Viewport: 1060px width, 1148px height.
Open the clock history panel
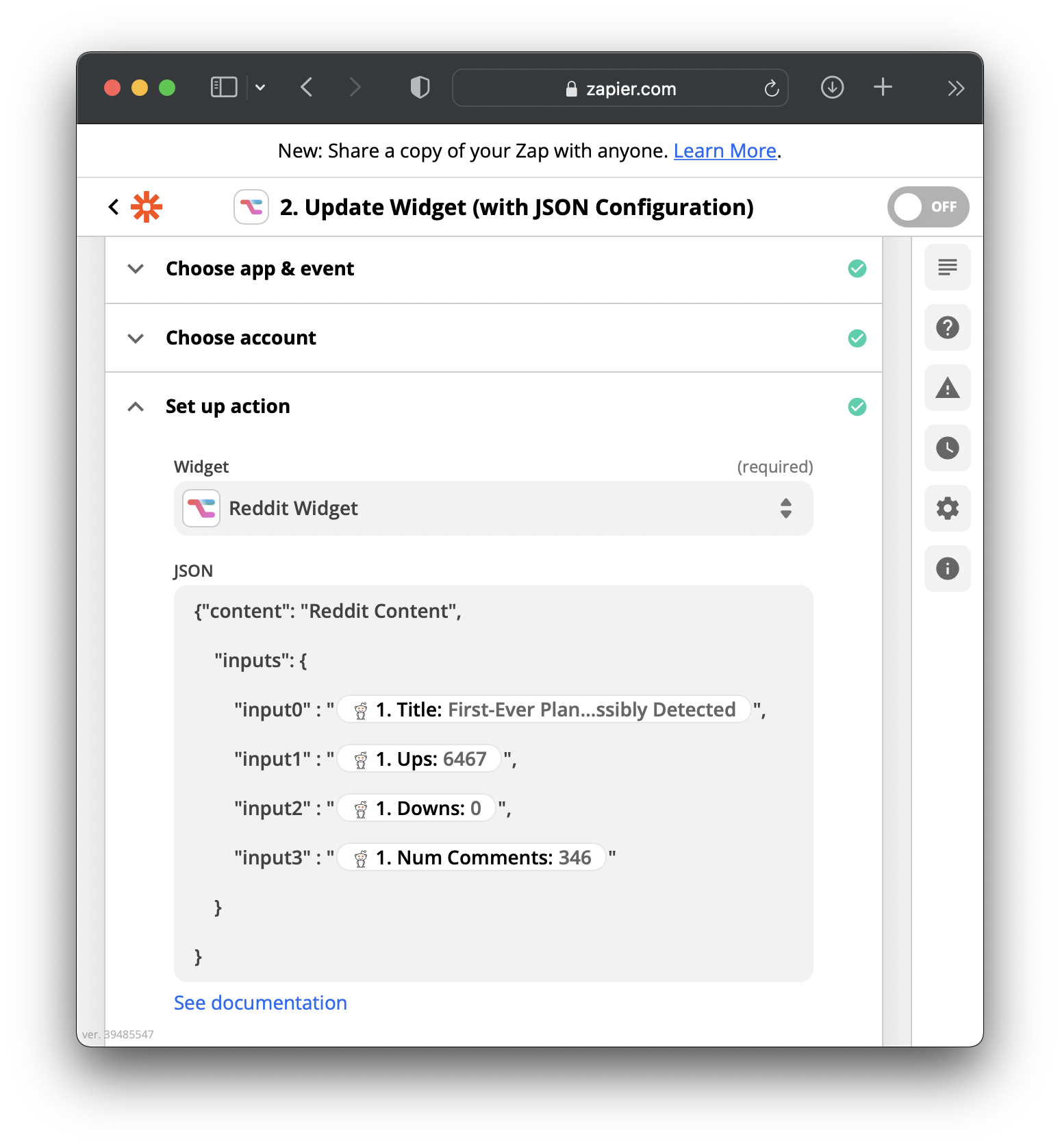coord(948,448)
